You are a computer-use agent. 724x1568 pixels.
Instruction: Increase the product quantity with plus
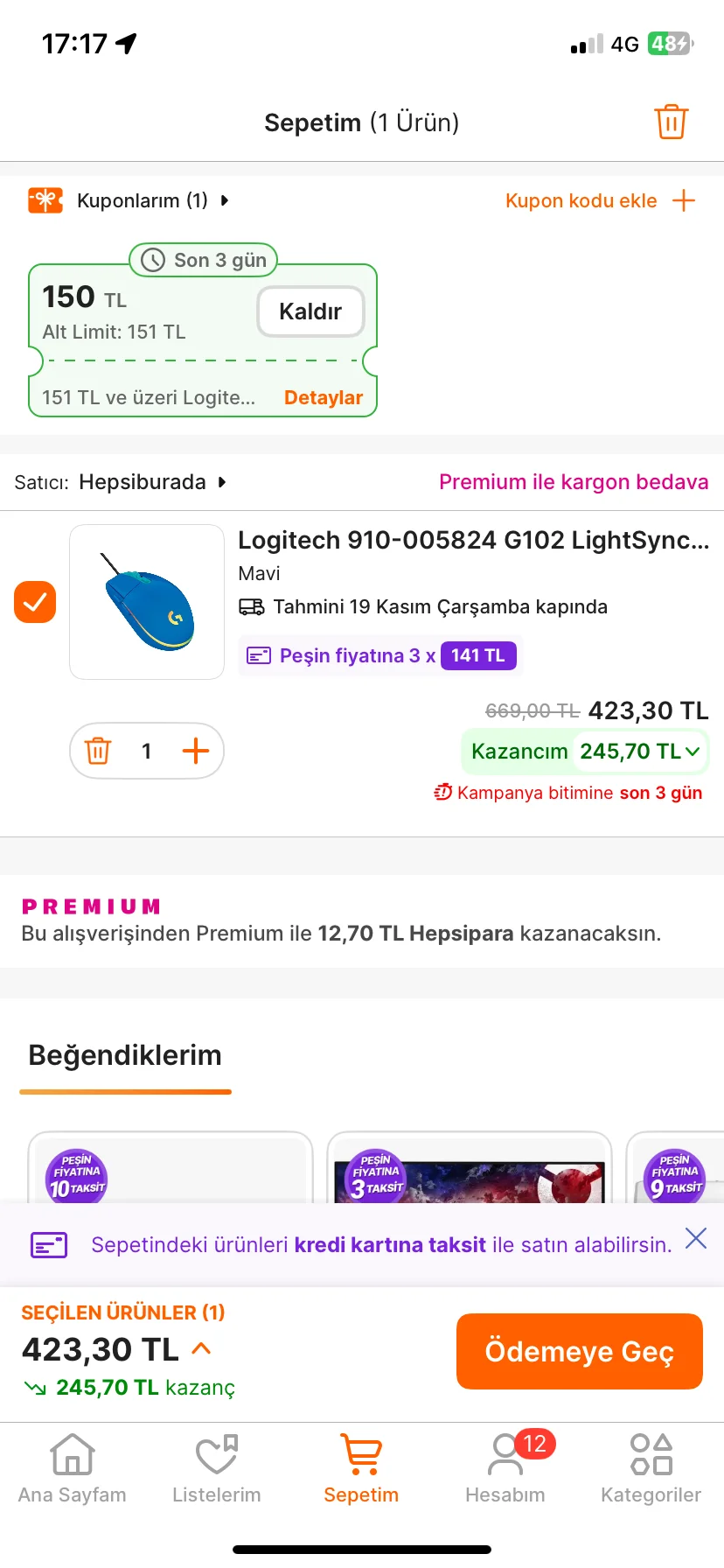[196, 751]
